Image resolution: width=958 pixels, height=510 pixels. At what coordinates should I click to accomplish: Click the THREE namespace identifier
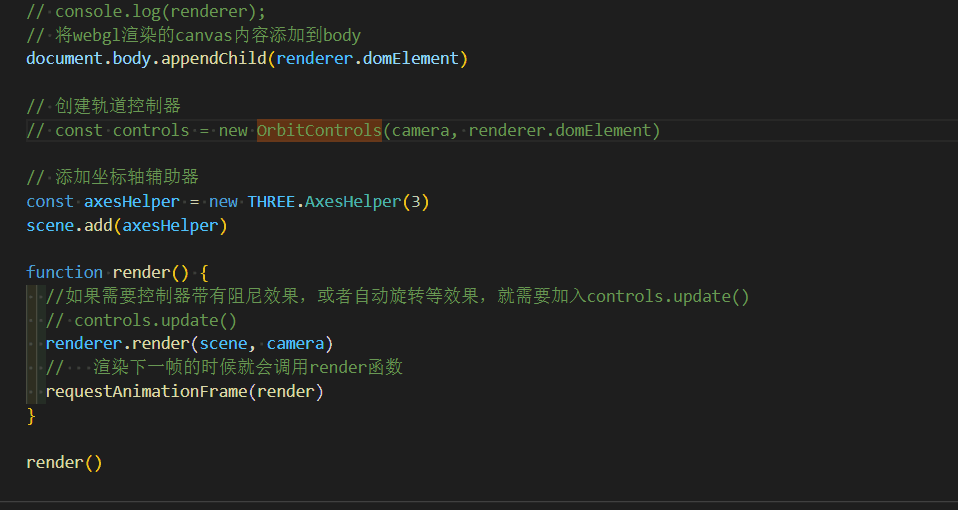click(271, 202)
